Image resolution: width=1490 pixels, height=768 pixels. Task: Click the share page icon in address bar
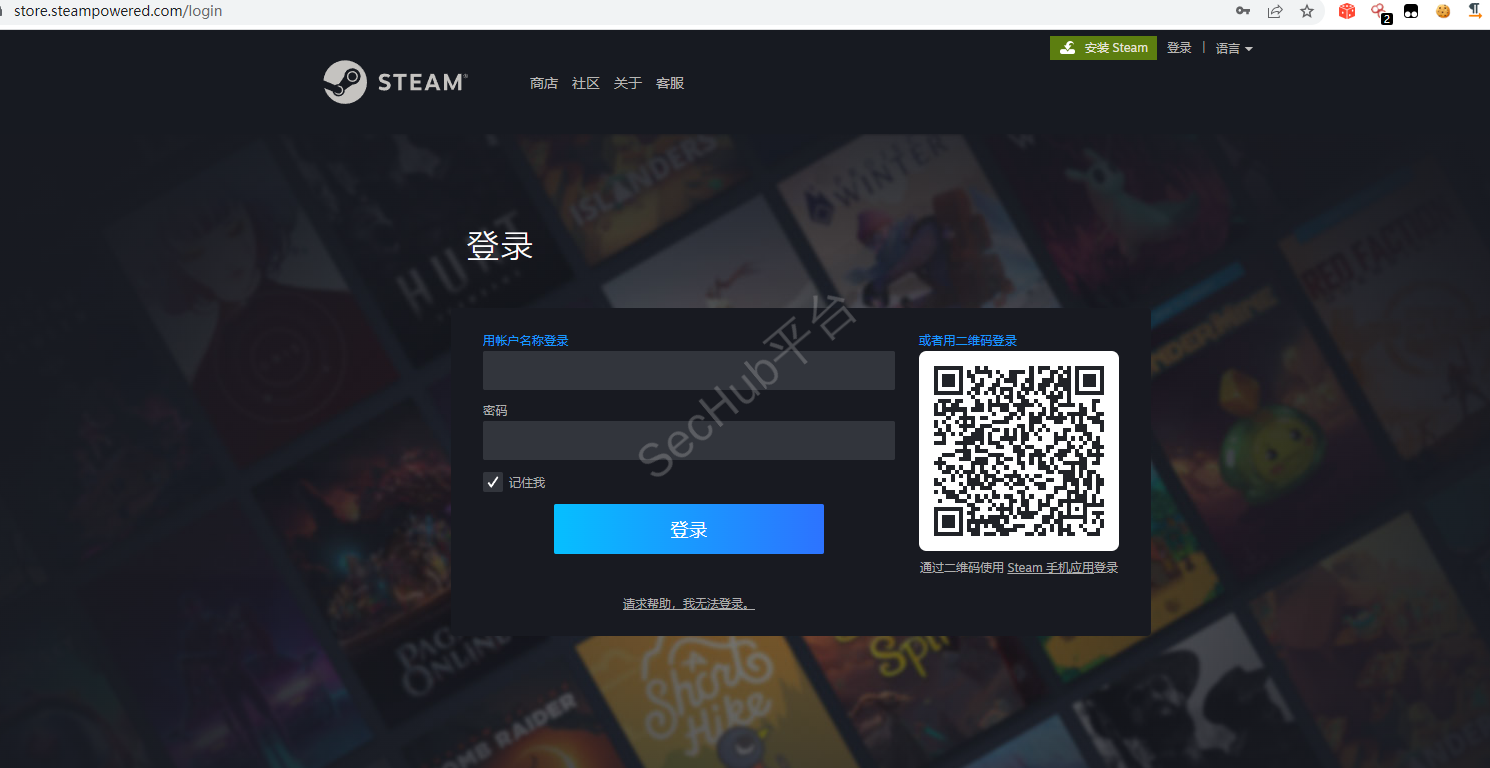(1275, 12)
